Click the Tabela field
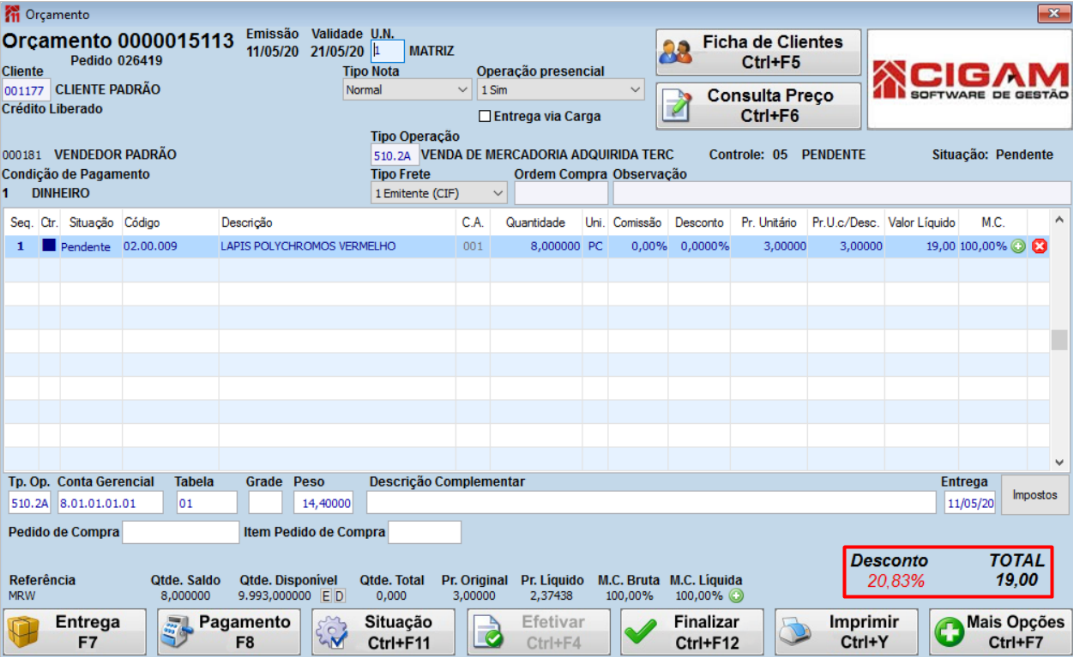 click(207, 503)
